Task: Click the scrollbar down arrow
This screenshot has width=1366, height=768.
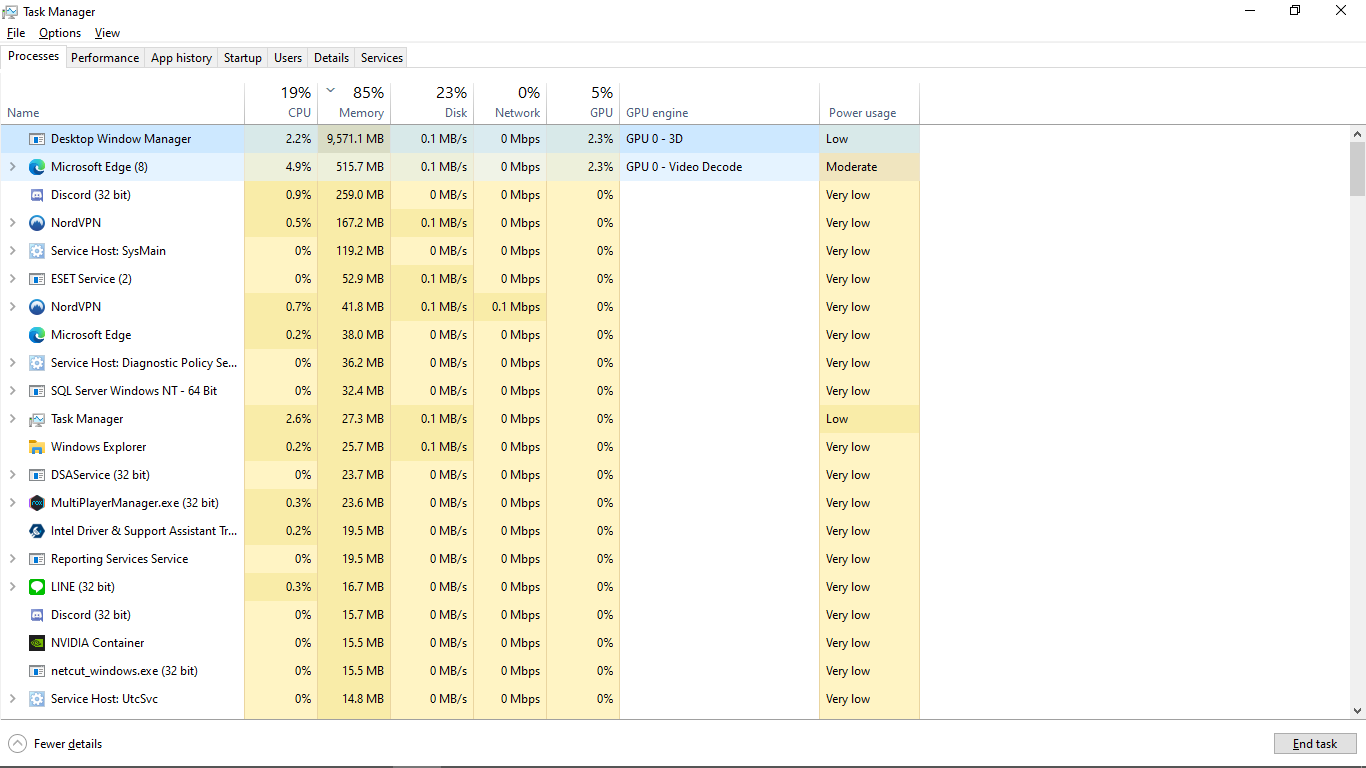Action: [x=1357, y=711]
